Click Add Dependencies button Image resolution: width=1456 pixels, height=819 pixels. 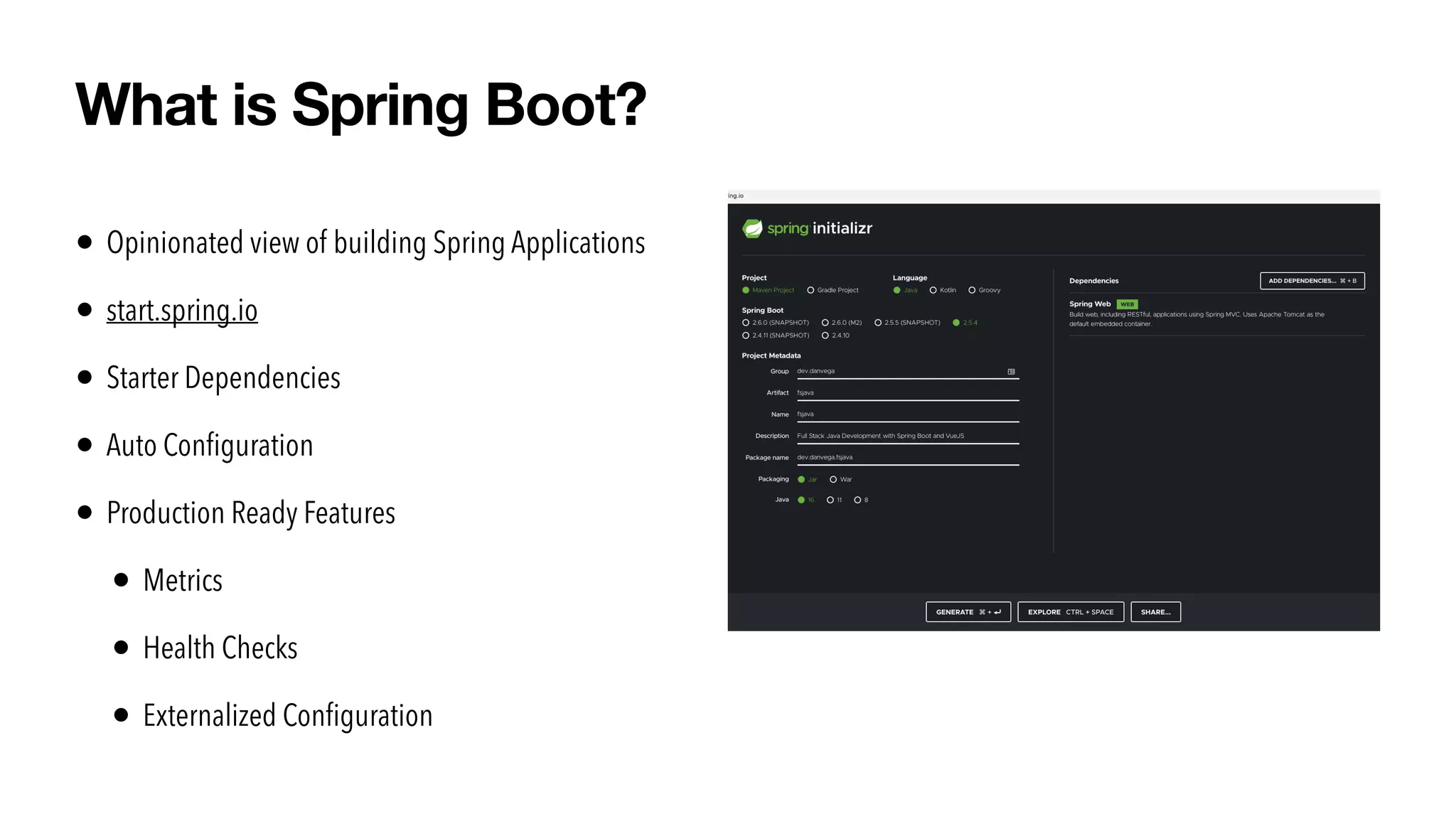click(x=1312, y=281)
